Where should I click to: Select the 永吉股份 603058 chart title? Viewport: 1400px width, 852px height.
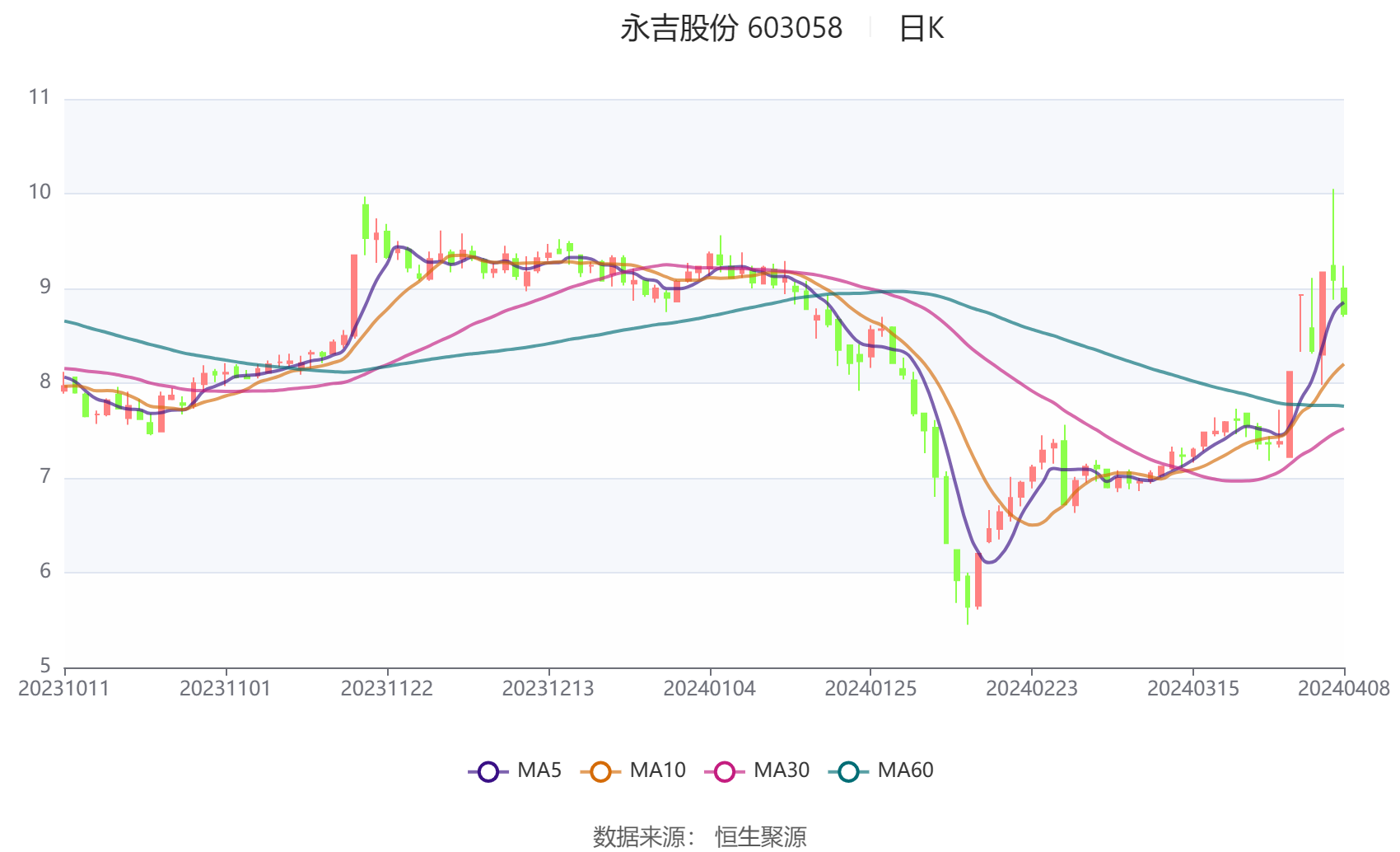[731, 29]
